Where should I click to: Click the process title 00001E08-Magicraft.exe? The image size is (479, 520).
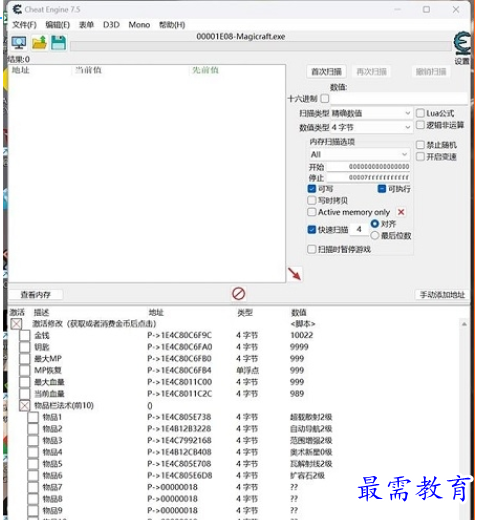(241, 37)
